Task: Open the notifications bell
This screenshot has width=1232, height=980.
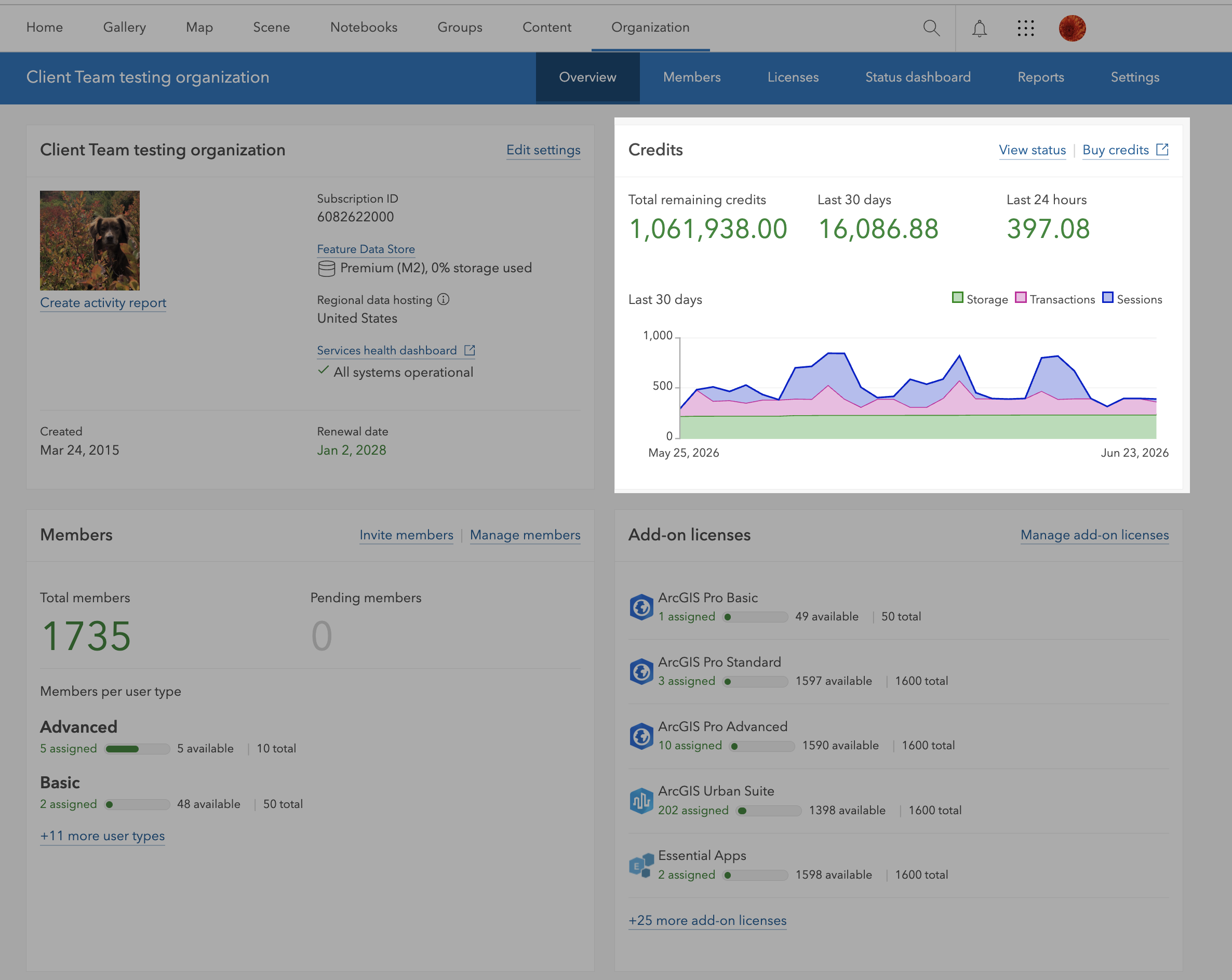Action: [x=980, y=28]
